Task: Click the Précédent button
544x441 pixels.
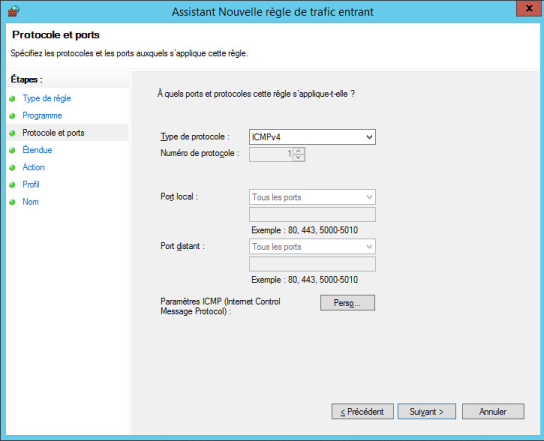Action: 362,412
